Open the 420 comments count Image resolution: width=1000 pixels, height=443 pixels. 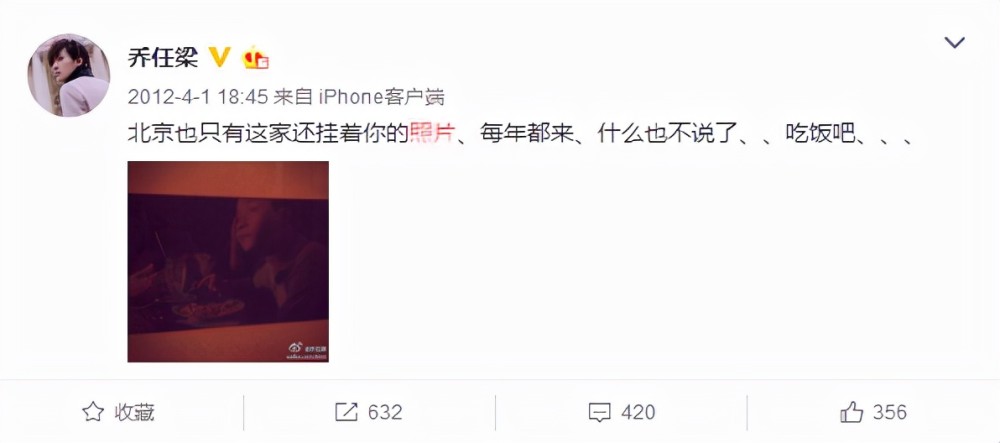(x=638, y=412)
